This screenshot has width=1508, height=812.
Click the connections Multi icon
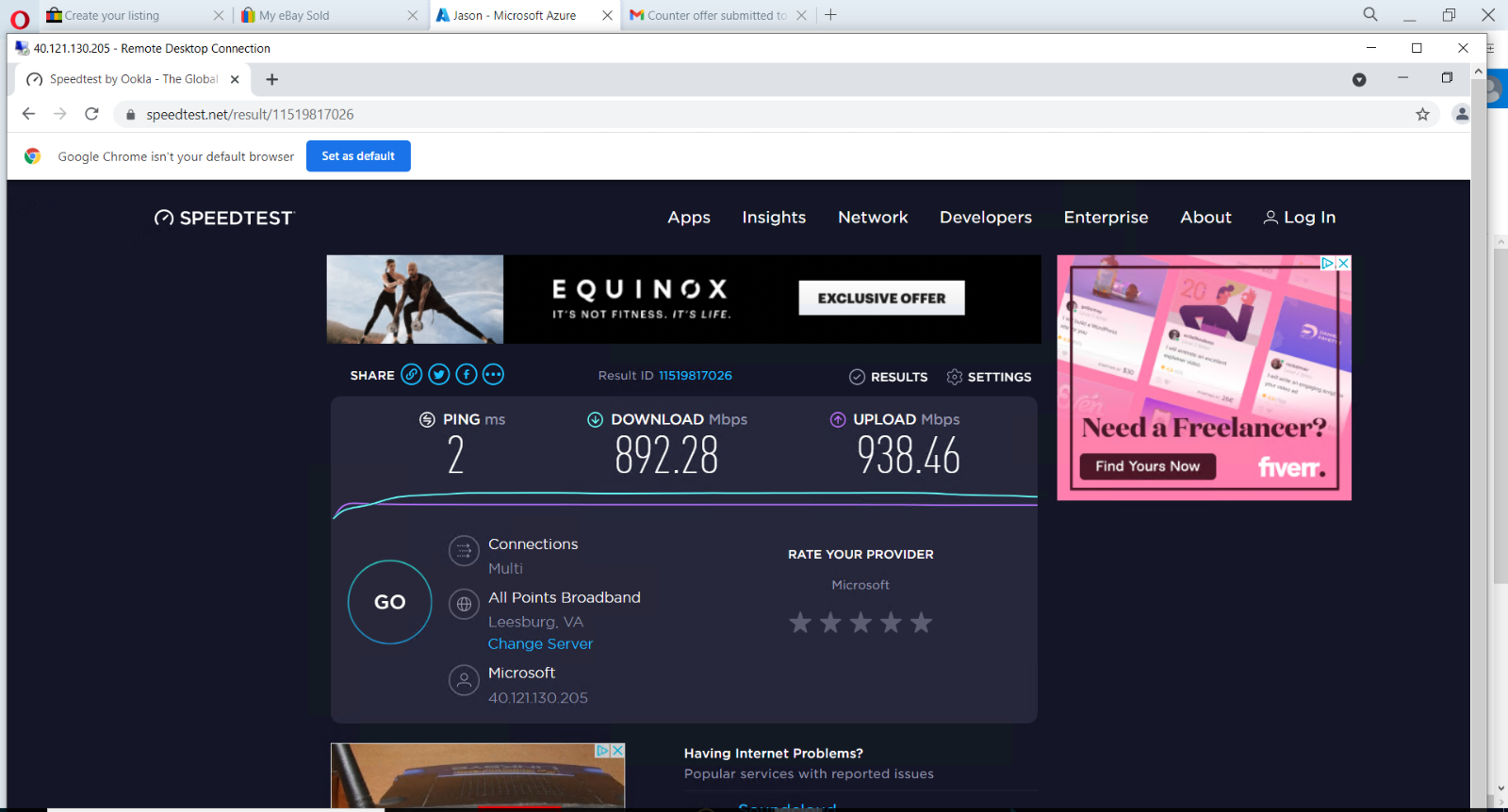point(464,551)
